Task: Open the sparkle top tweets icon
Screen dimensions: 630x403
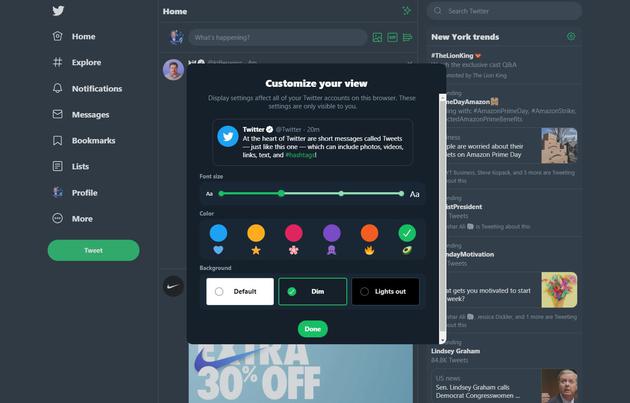Action: (x=407, y=11)
